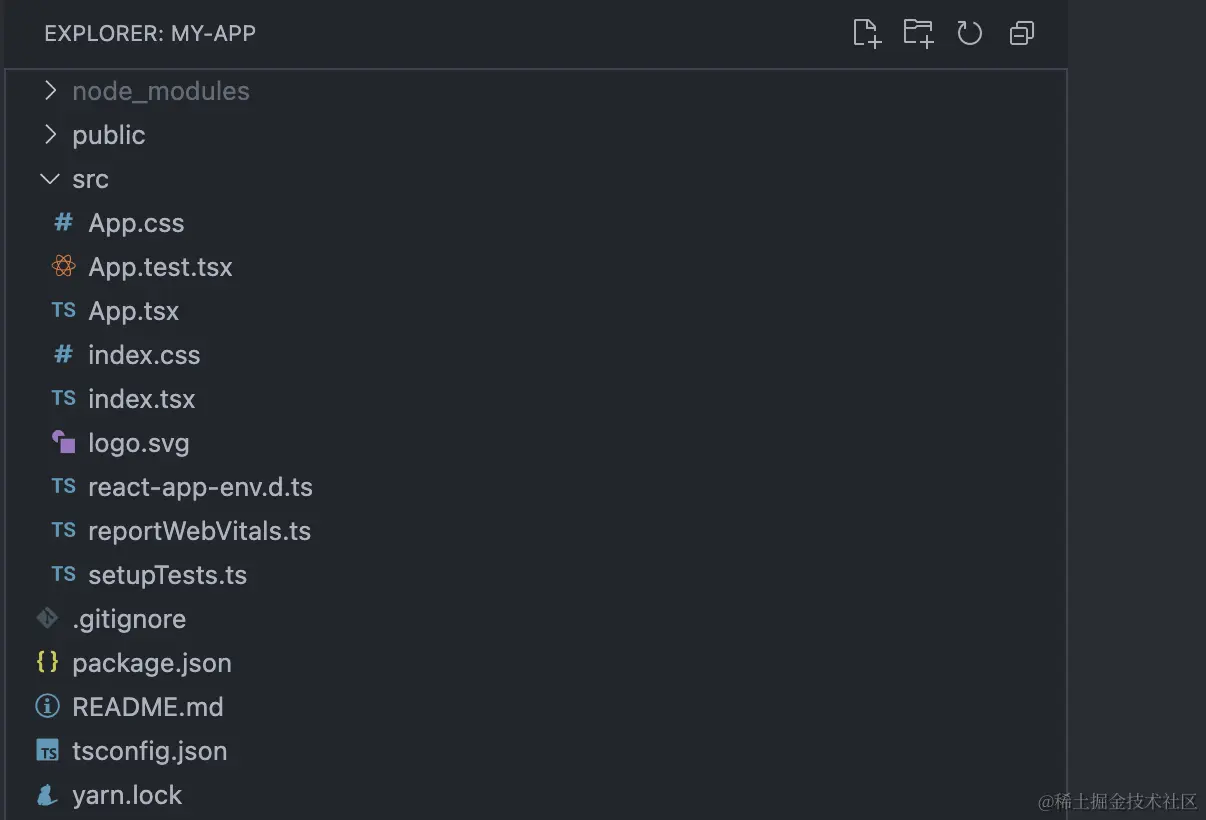1206x820 pixels.
Task: Click the purple logo.svg file icon
Action: click(x=64, y=443)
